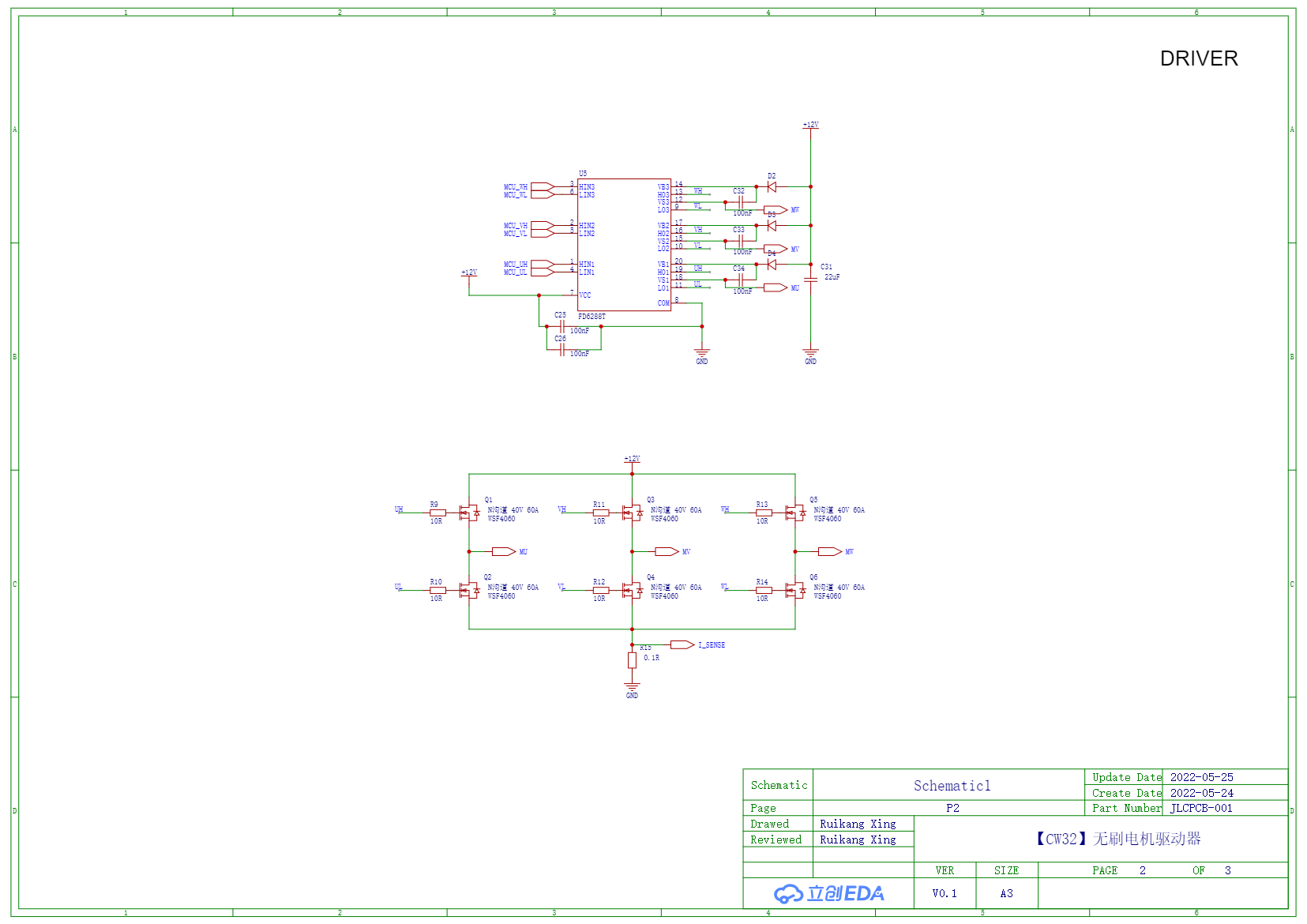Click the Q4 MOSFET symbol
The height and width of the screenshot is (924, 1307).
(632, 591)
